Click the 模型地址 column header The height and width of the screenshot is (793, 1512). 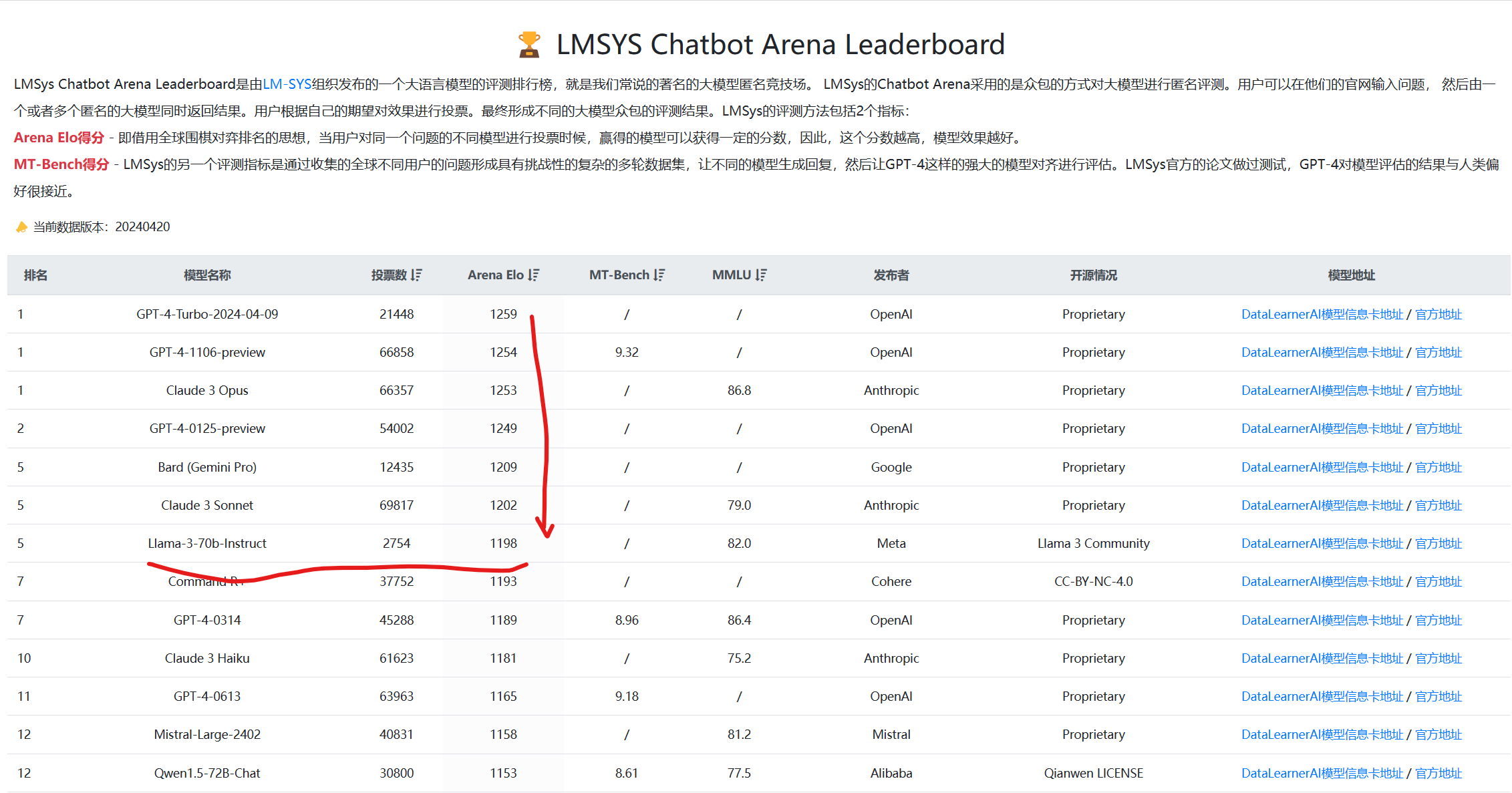(x=1352, y=275)
